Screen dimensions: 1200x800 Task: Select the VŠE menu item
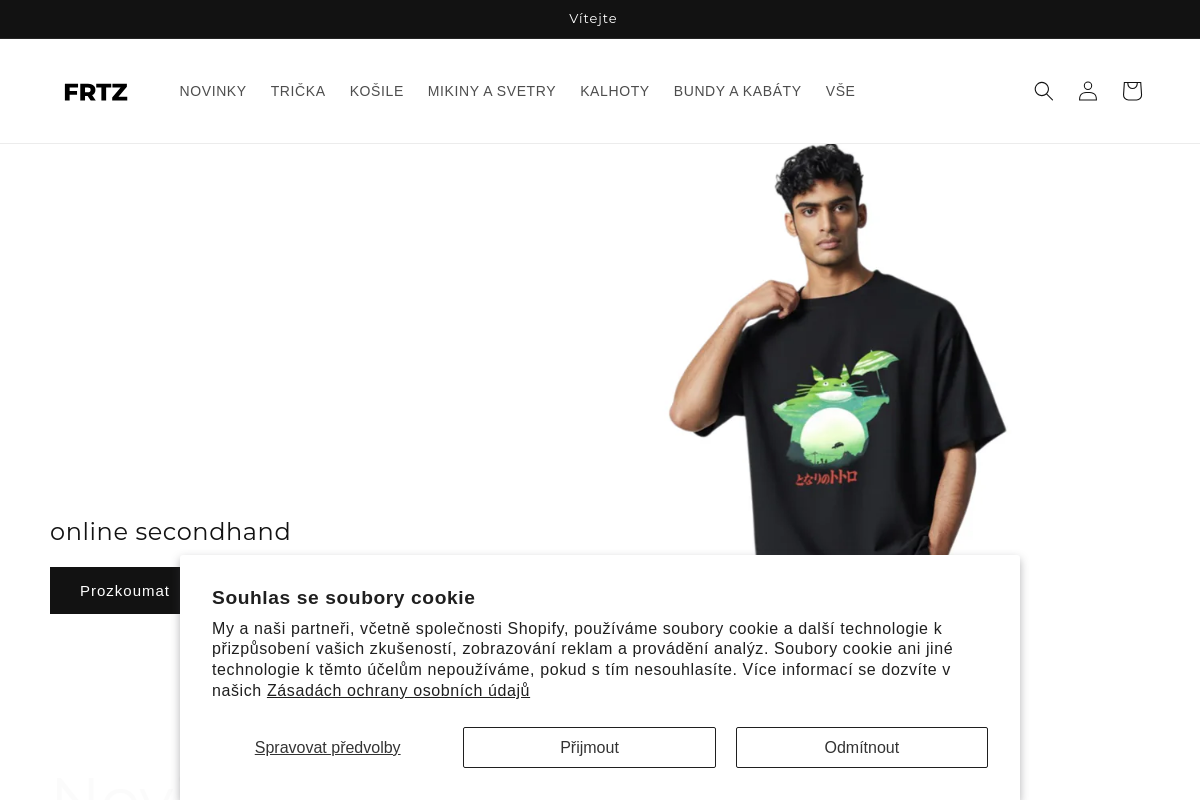pyautogui.click(x=840, y=91)
